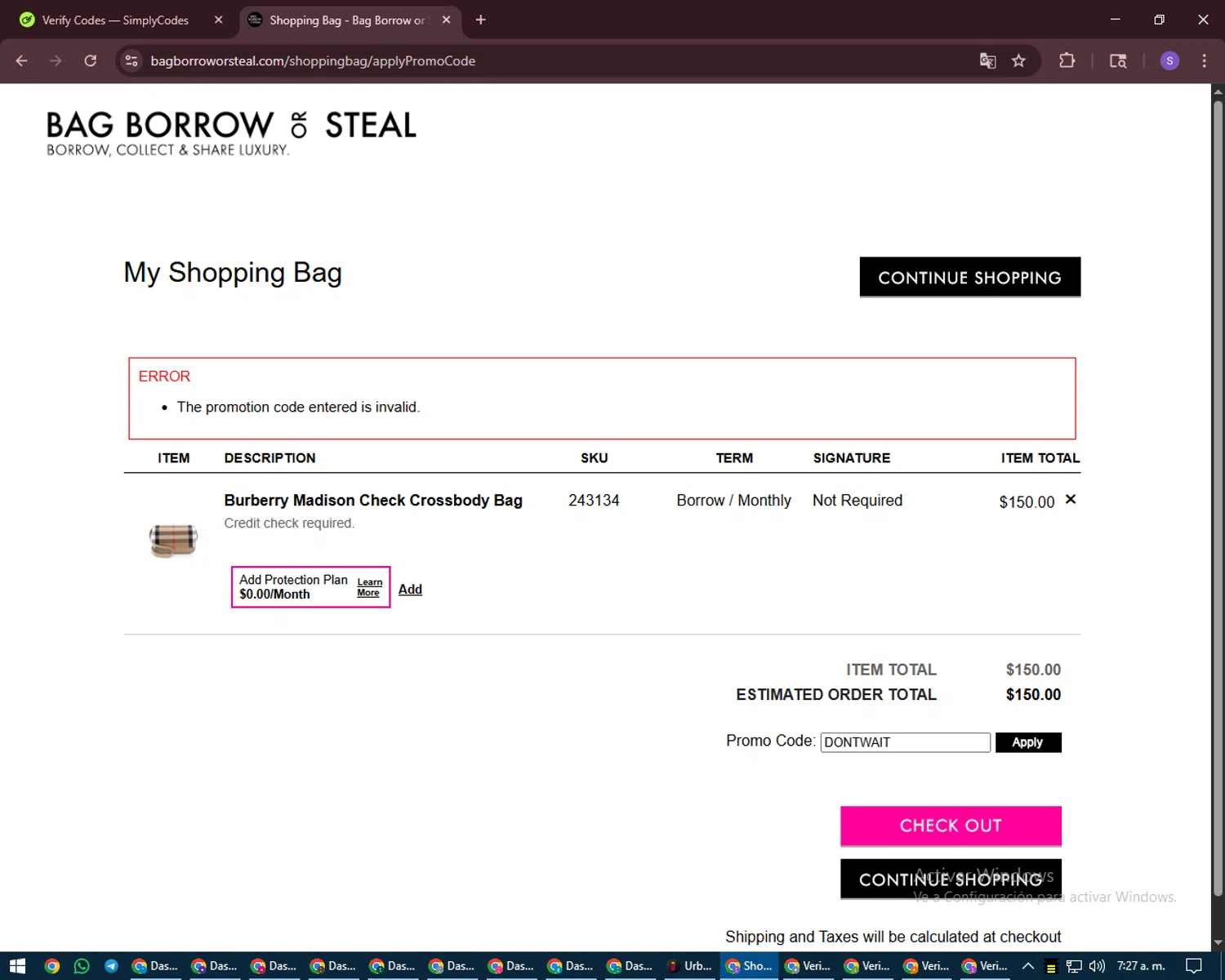
Task: Click Continue Shopping beside My Shopping Bag heading
Action: (x=969, y=278)
